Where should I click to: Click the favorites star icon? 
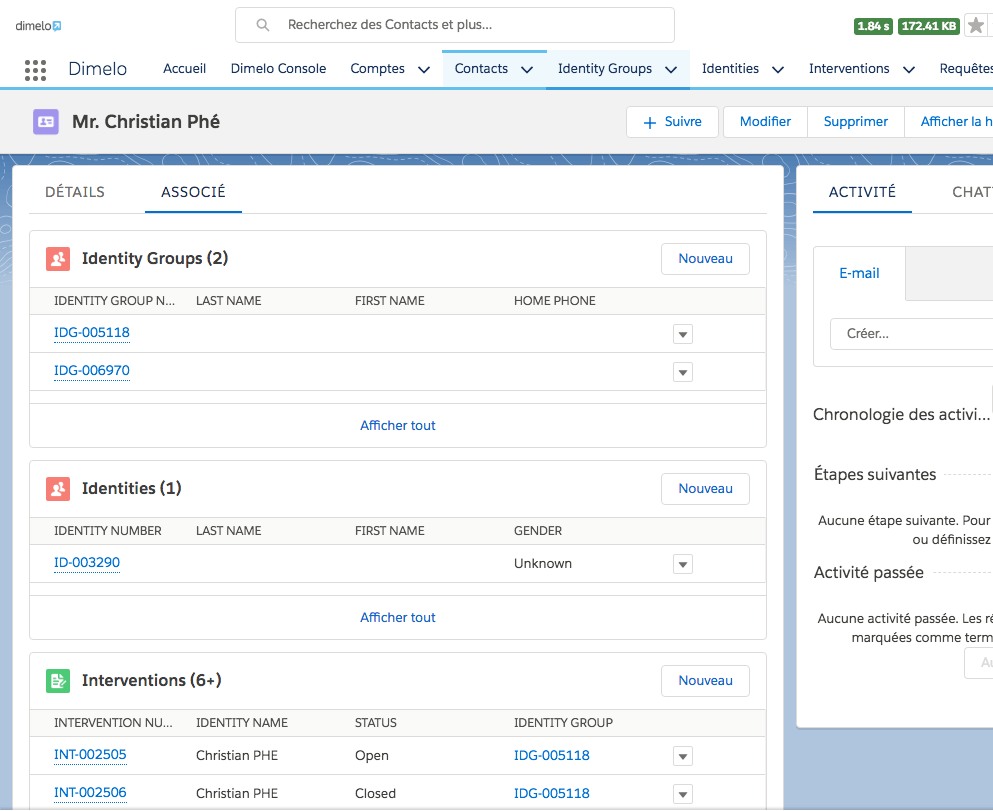click(x=976, y=26)
